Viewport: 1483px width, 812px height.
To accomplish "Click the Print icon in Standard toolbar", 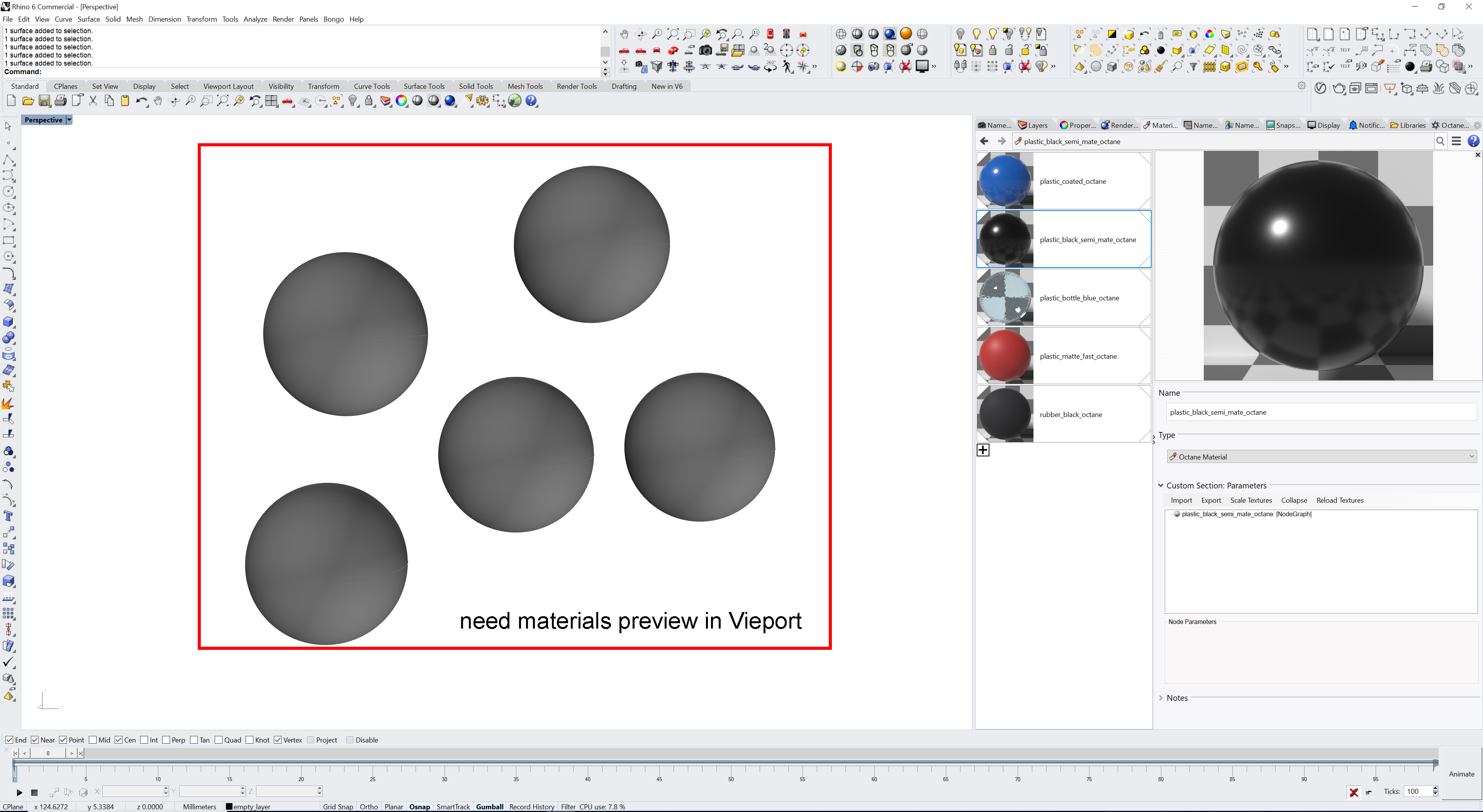I will [60, 101].
